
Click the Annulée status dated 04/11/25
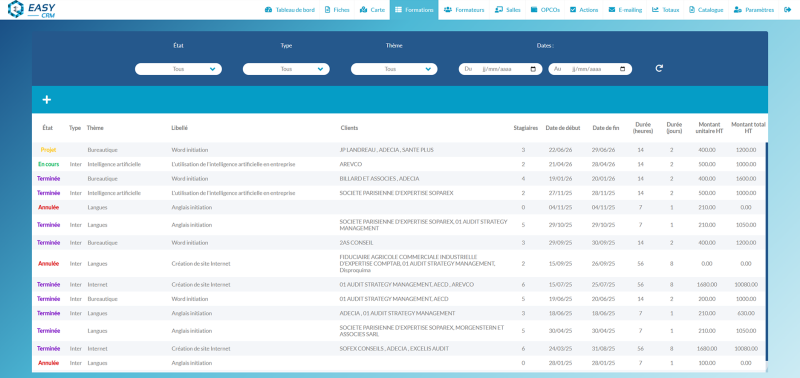point(48,208)
